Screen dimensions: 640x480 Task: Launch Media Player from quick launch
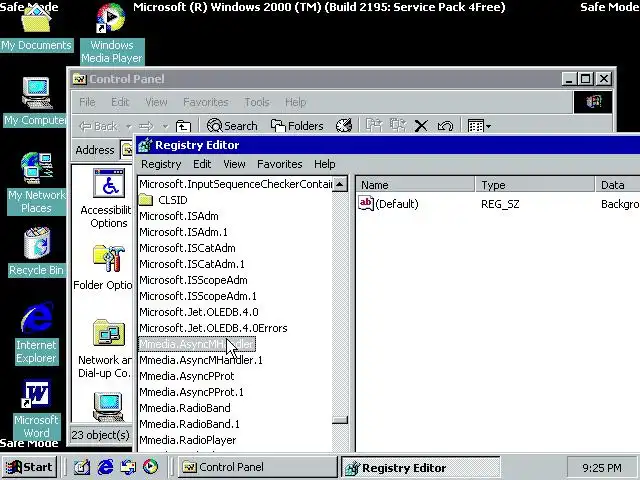coord(151,467)
